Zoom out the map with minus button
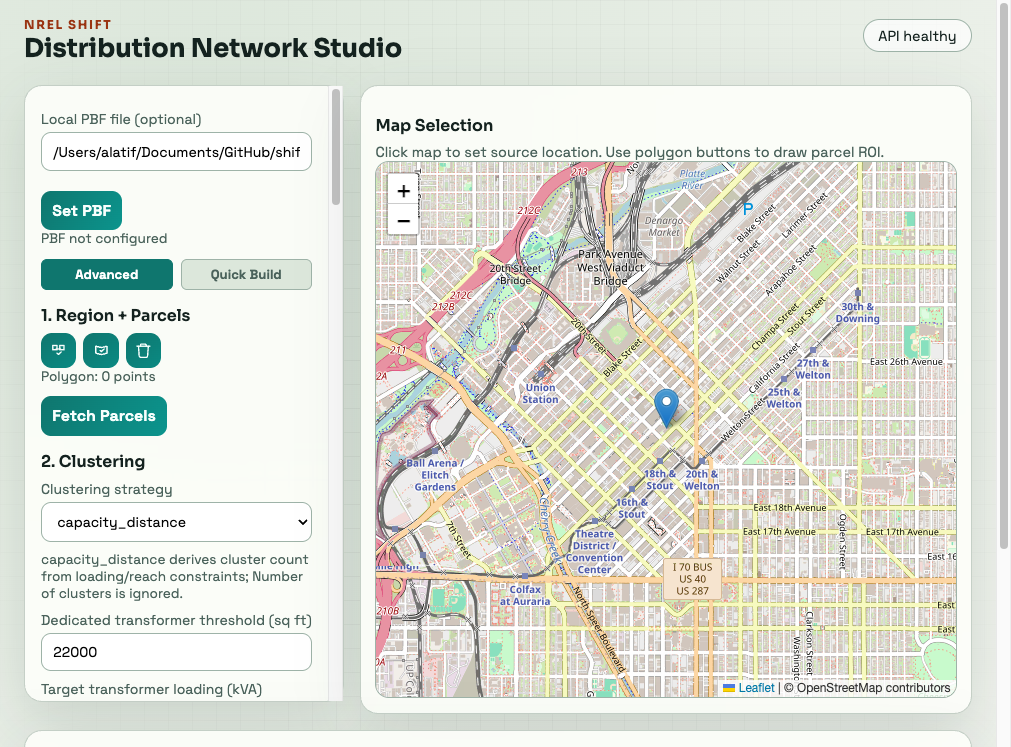 click(404, 220)
